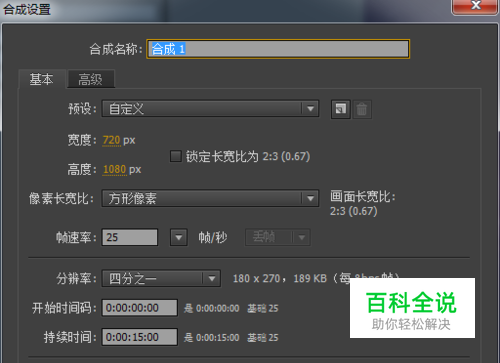The image size is (500, 363).
Task: Click the height value 1080
Action: (115, 169)
